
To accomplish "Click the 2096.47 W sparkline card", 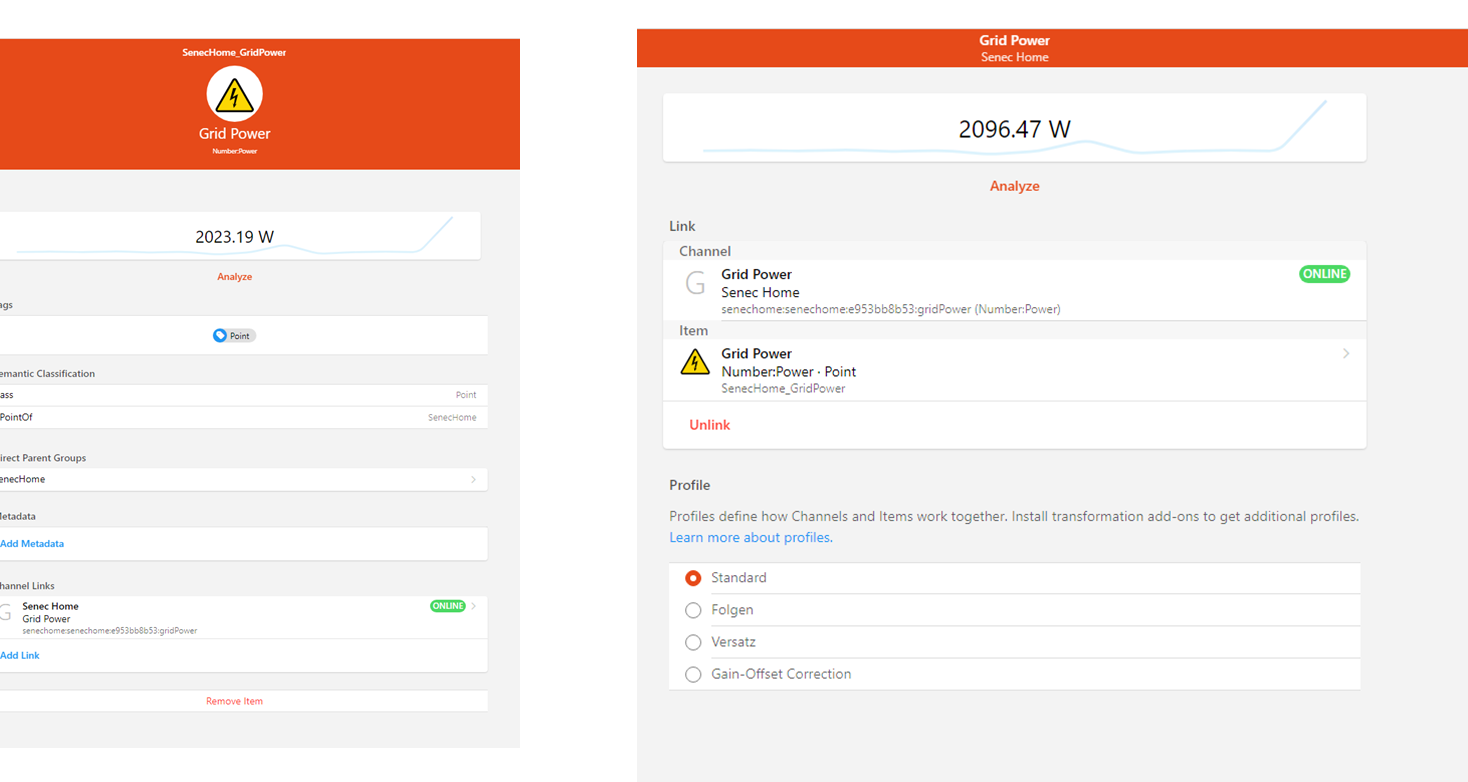I will click(1014, 128).
